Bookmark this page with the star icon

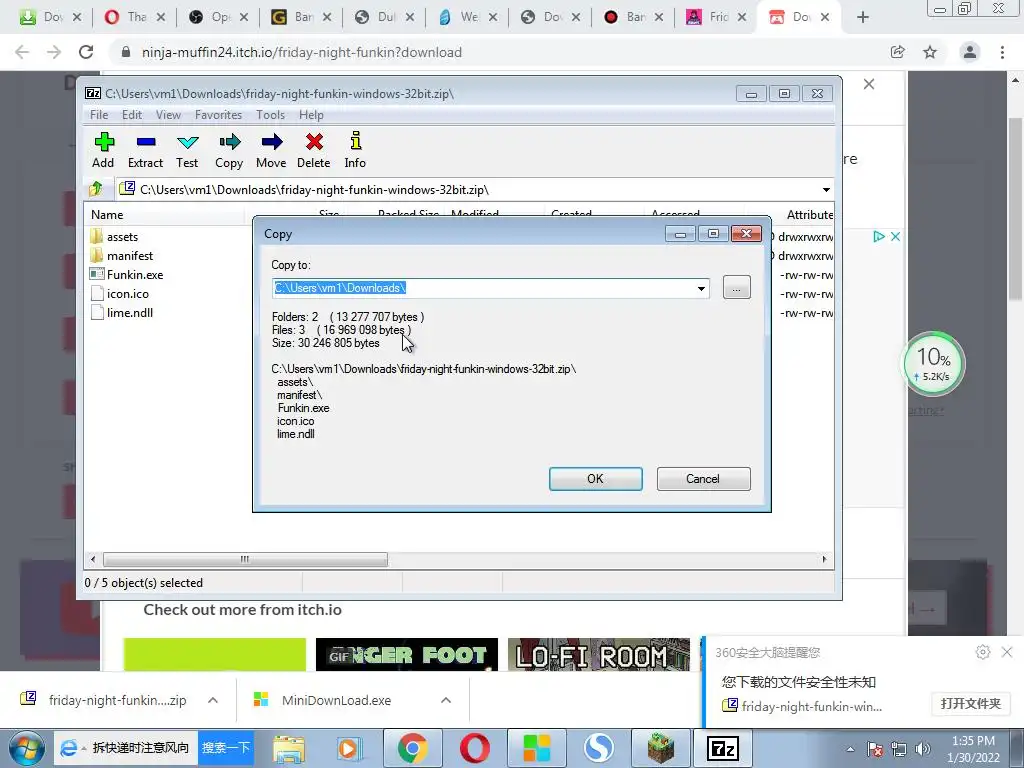pyautogui.click(x=930, y=52)
